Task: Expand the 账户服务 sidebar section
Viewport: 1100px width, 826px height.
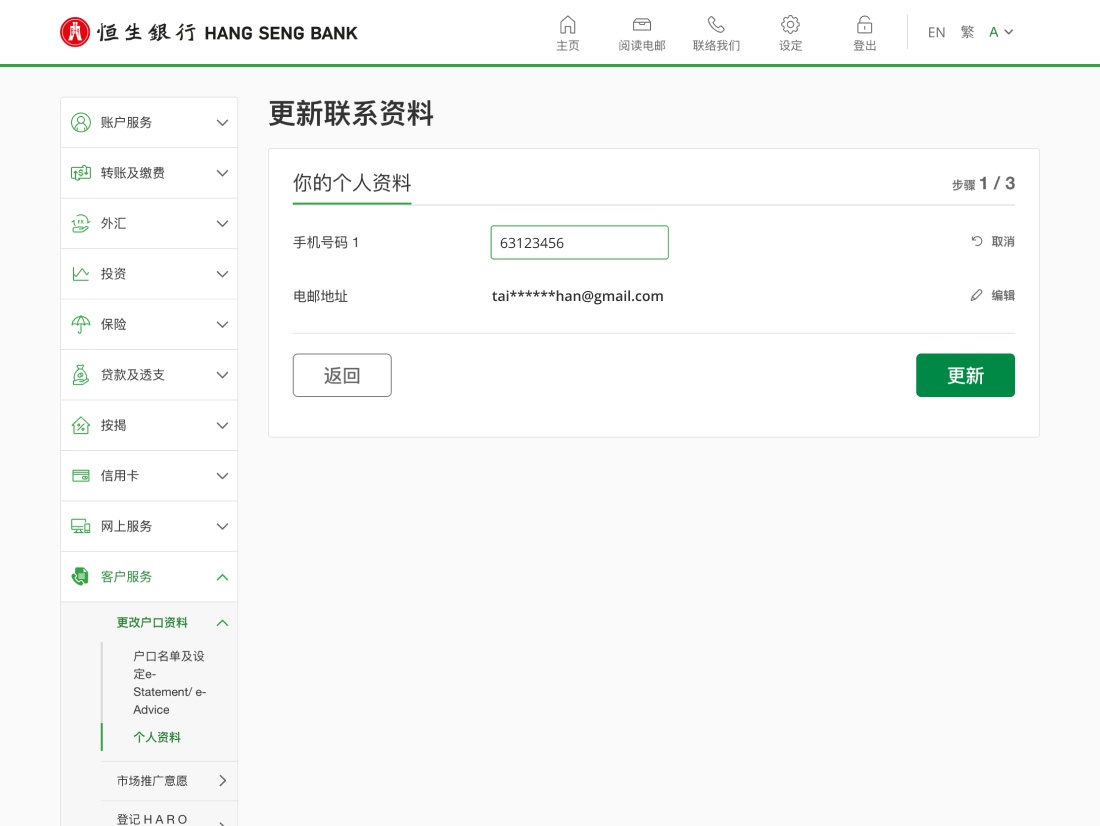Action: coord(222,123)
